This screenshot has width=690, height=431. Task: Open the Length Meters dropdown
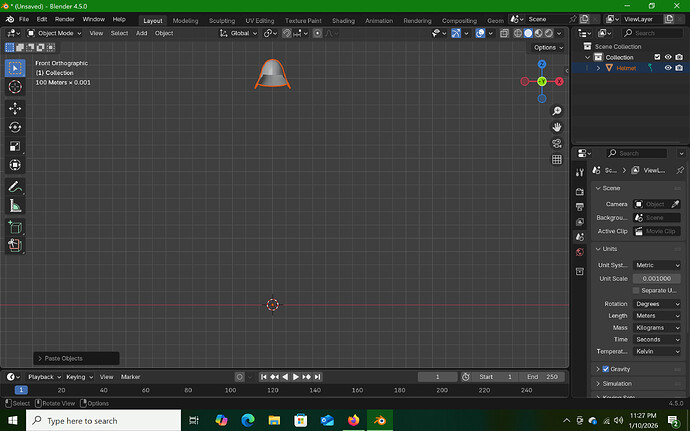coord(657,316)
